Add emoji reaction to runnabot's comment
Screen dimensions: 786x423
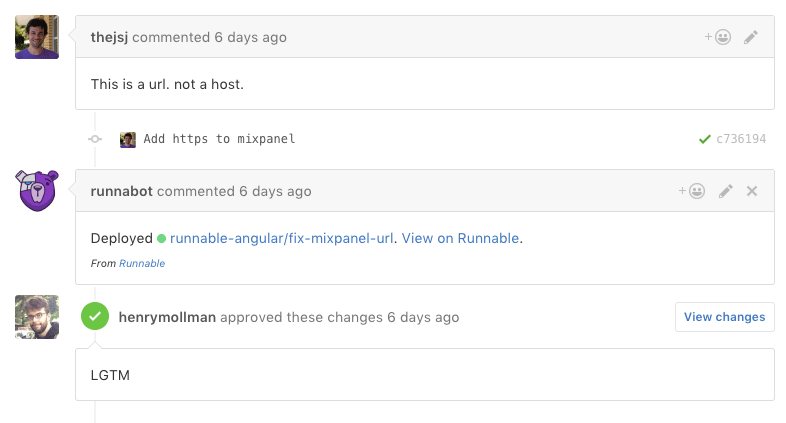[691, 191]
